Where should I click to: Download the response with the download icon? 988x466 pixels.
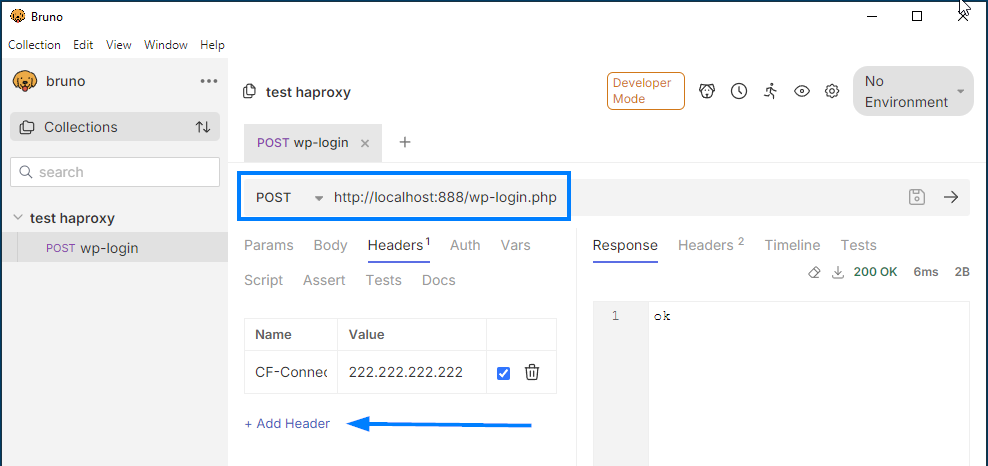pyautogui.click(x=838, y=273)
